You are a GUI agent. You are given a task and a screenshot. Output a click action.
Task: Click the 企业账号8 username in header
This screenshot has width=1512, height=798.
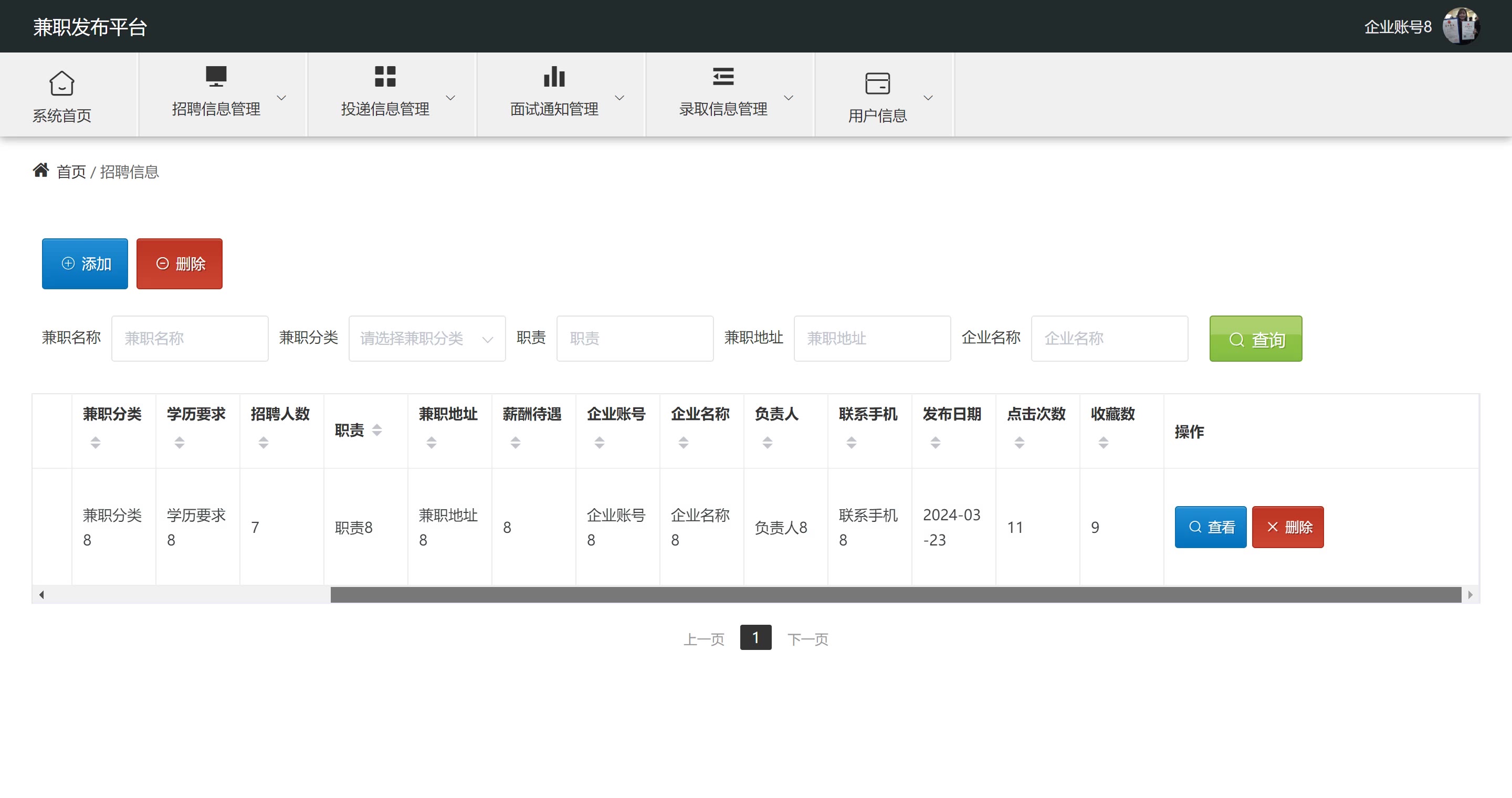coord(1398,26)
